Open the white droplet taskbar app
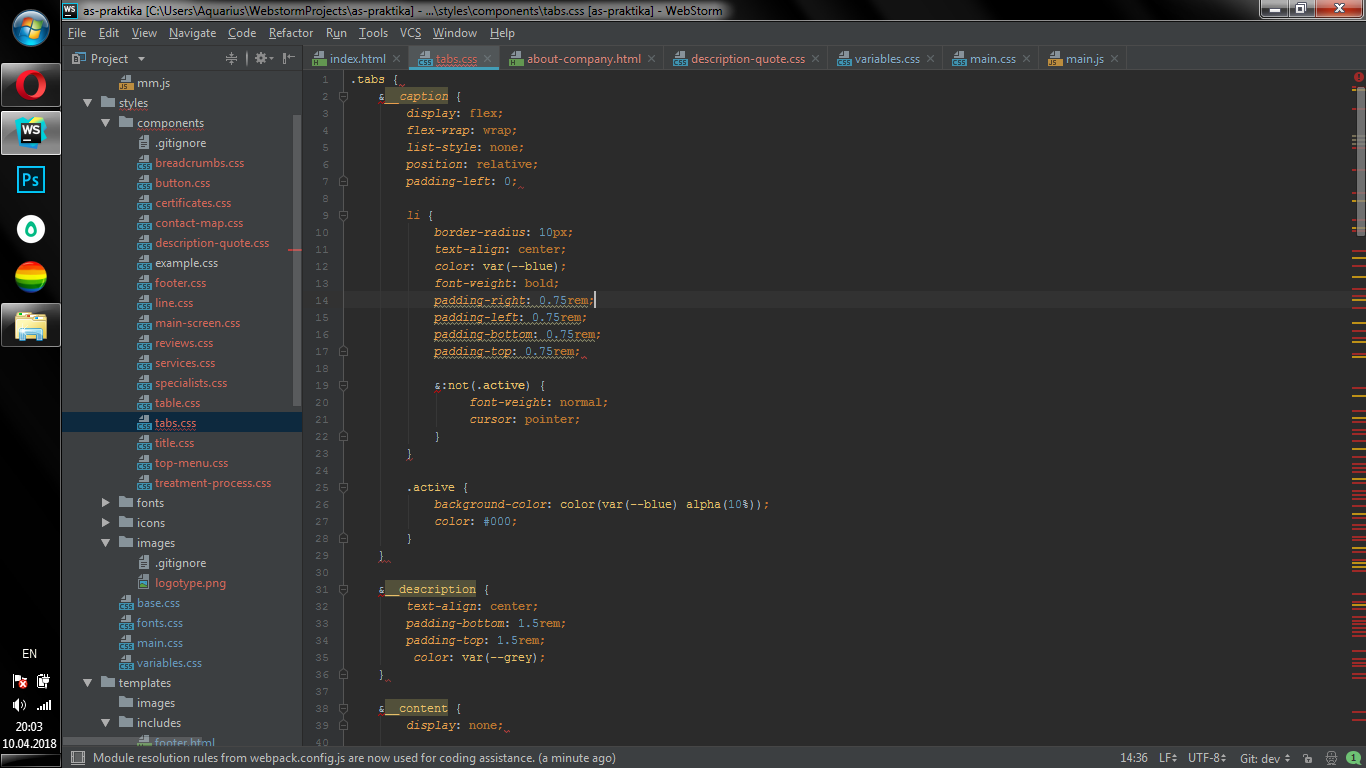Image resolution: width=1366 pixels, height=768 pixels. (31, 229)
